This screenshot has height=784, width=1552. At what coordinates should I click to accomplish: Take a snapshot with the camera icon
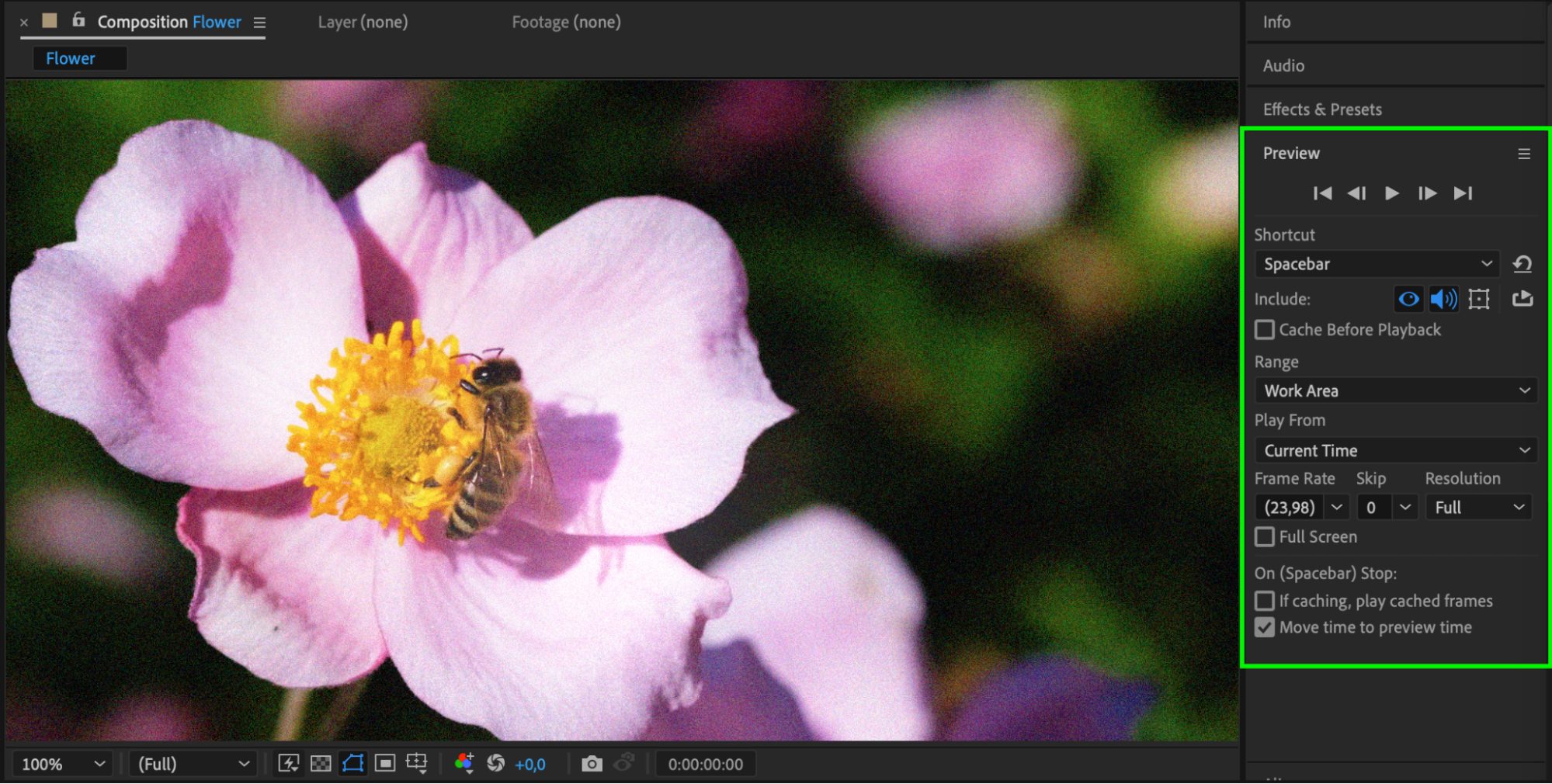[592, 764]
